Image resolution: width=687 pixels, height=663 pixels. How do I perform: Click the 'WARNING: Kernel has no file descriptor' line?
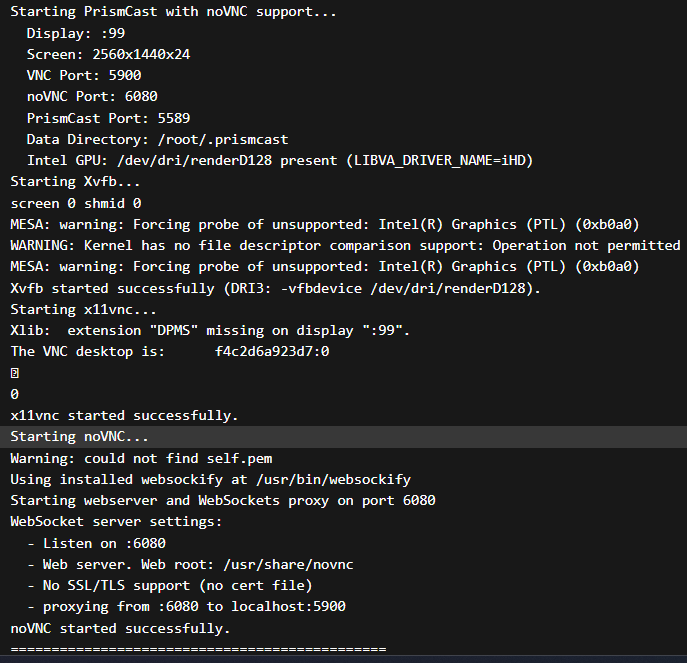click(345, 245)
